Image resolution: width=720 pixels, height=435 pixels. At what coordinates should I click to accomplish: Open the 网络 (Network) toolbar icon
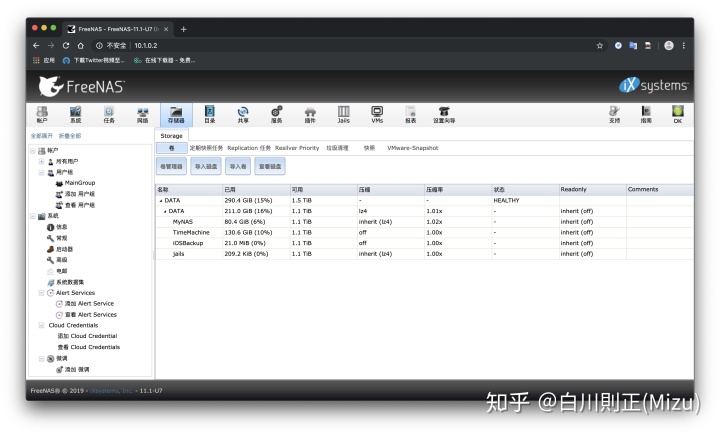tap(142, 114)
